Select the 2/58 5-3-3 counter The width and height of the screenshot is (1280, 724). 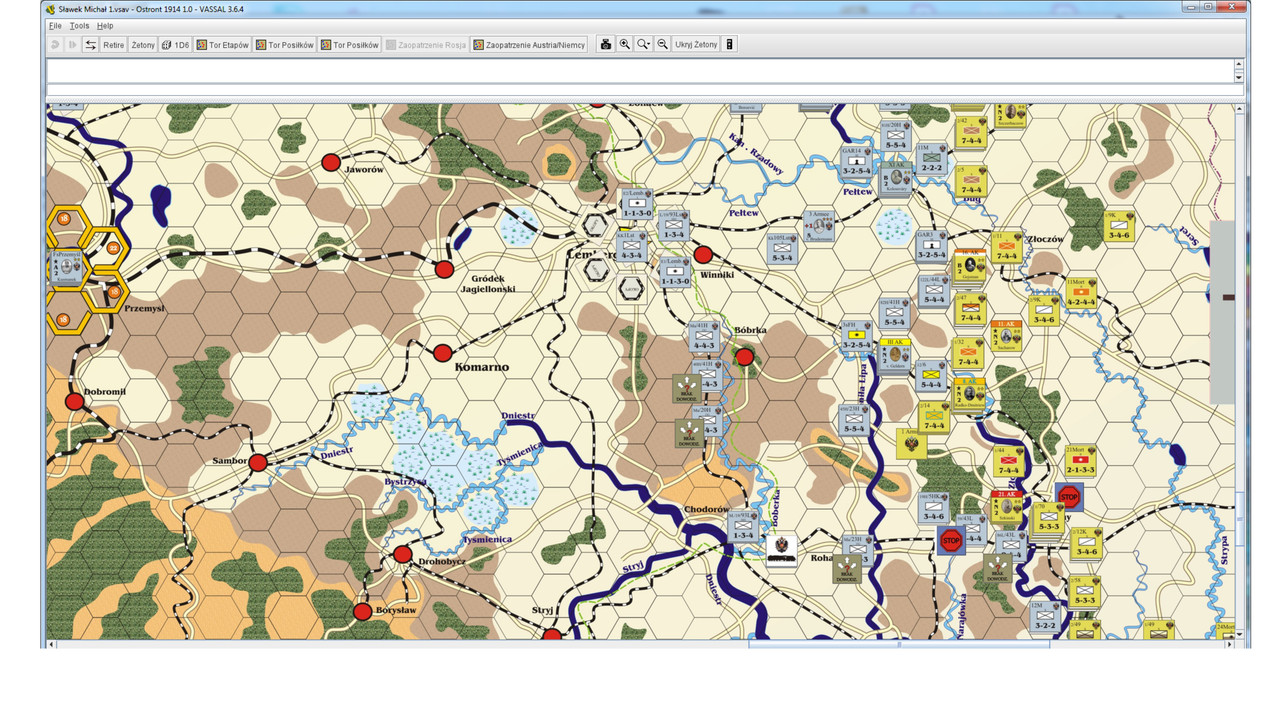[1083, 592]
